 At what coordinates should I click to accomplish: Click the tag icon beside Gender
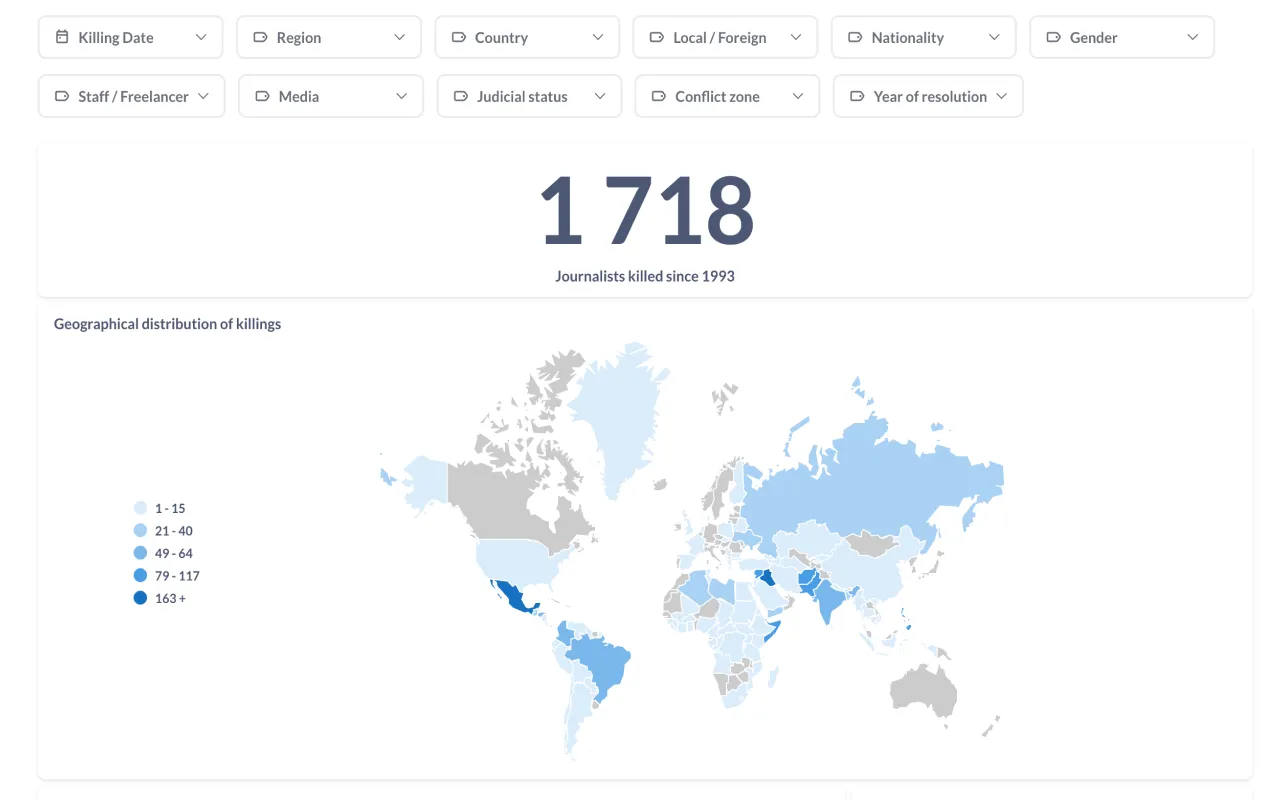1053,37
